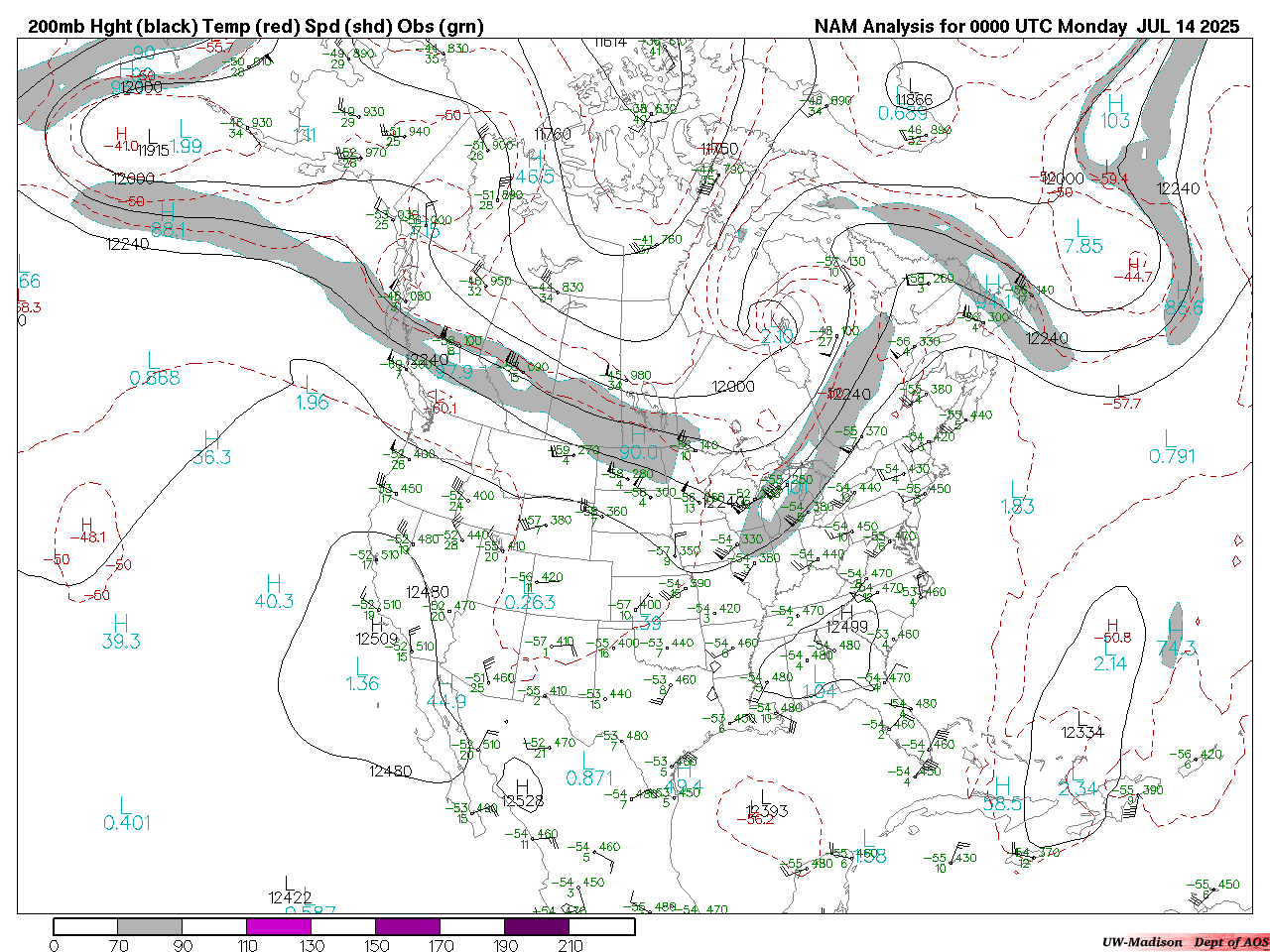Select the black H marker labeled 12528

coord(522,786)
